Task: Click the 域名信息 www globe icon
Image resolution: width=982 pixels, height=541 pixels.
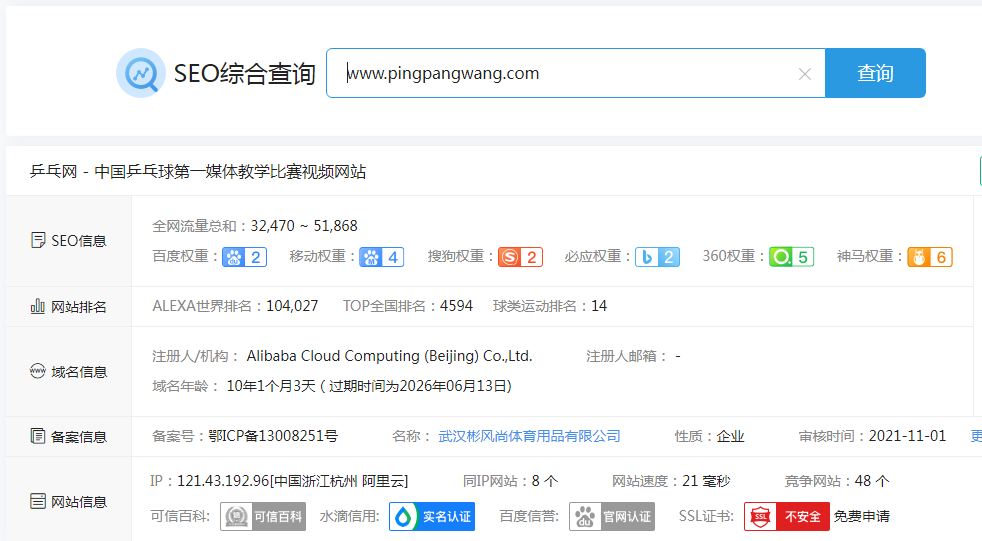Action: click(38, 371)
